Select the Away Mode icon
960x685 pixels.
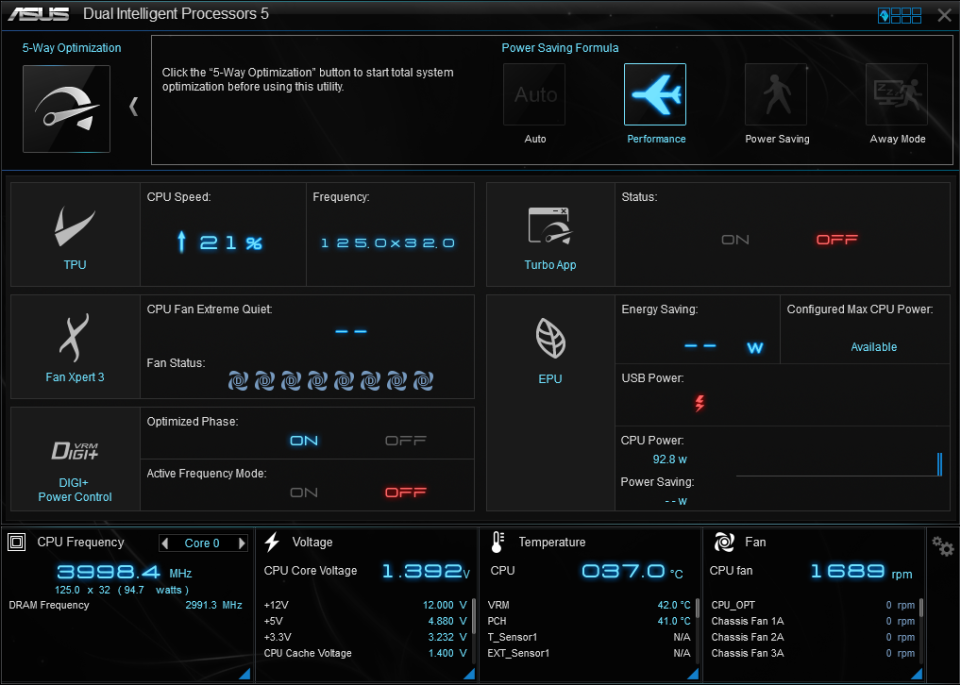[896, 94]
